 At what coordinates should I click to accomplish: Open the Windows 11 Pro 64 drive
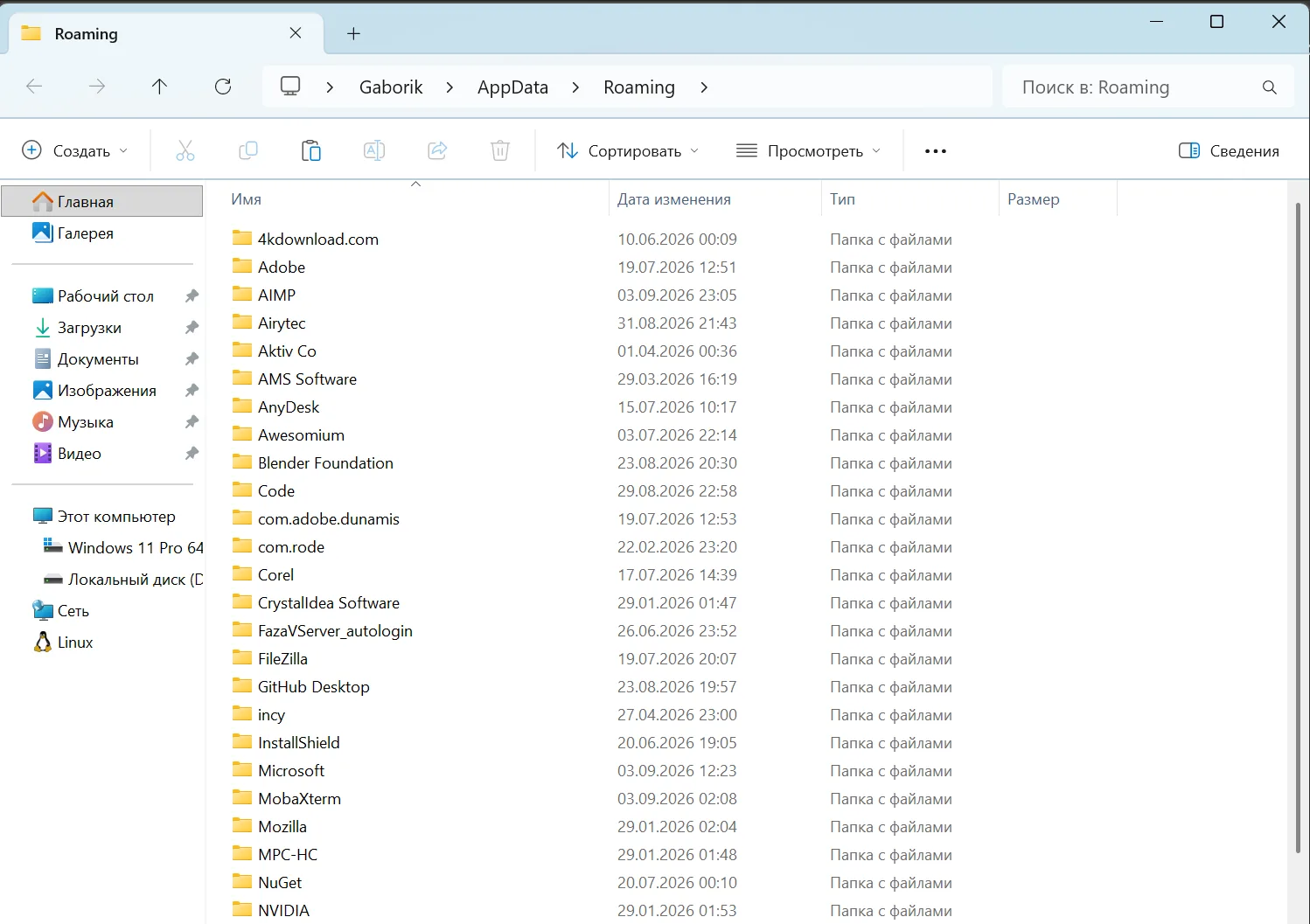pyautogui.click(x=136, y=548)
